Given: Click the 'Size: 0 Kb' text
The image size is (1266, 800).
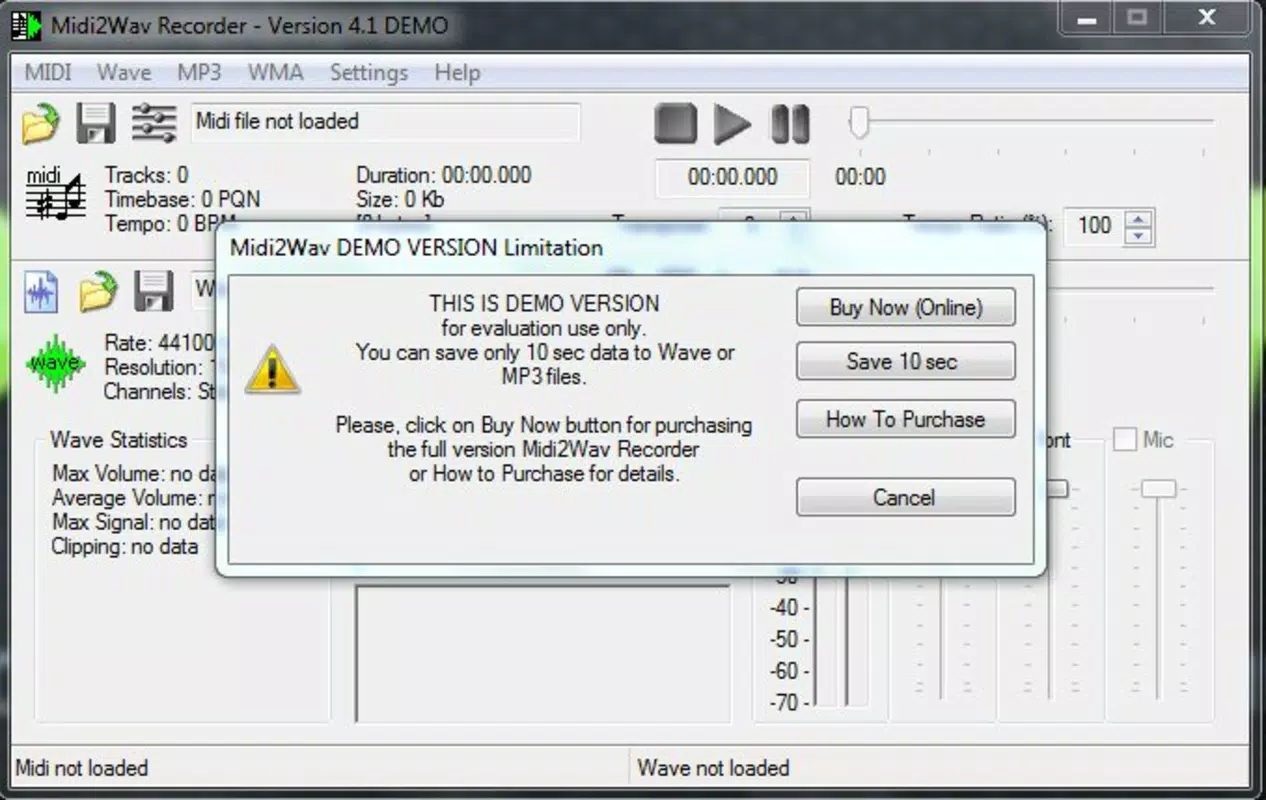Looking at the screenshot, I should click(400, 199).
